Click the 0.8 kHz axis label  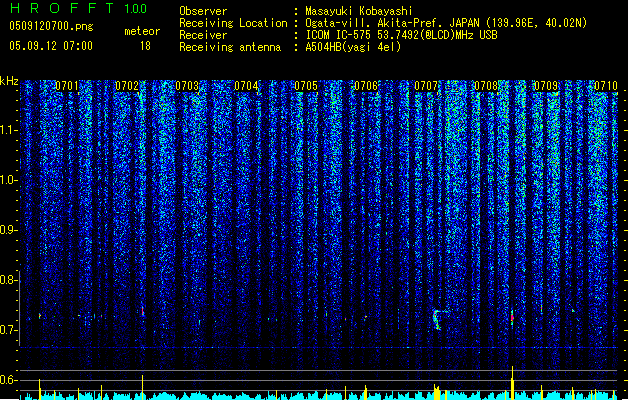8,280
